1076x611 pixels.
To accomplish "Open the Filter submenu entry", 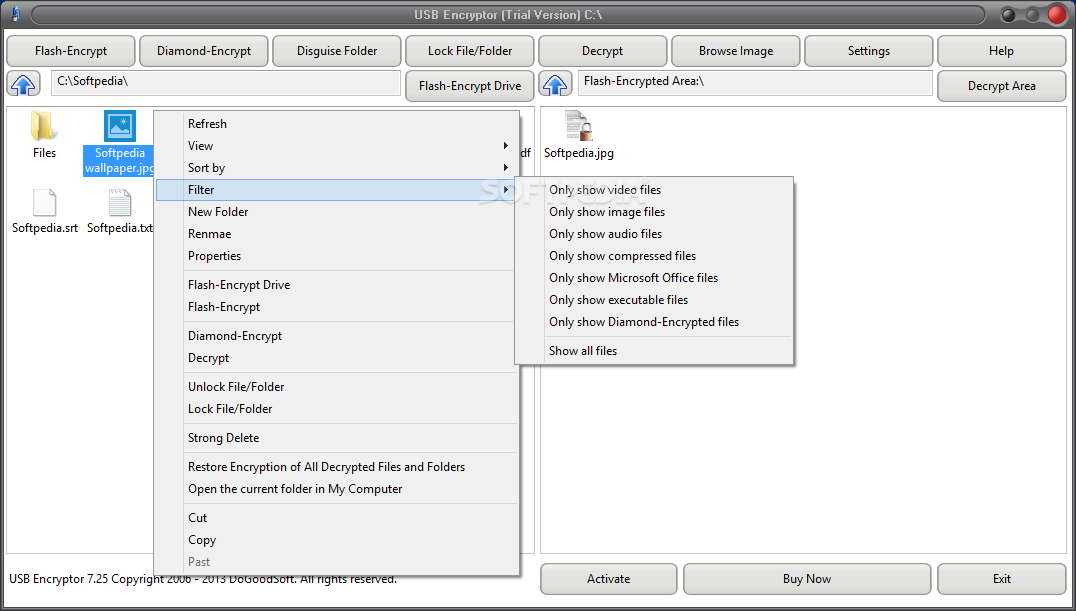I will tap(336, 189).
